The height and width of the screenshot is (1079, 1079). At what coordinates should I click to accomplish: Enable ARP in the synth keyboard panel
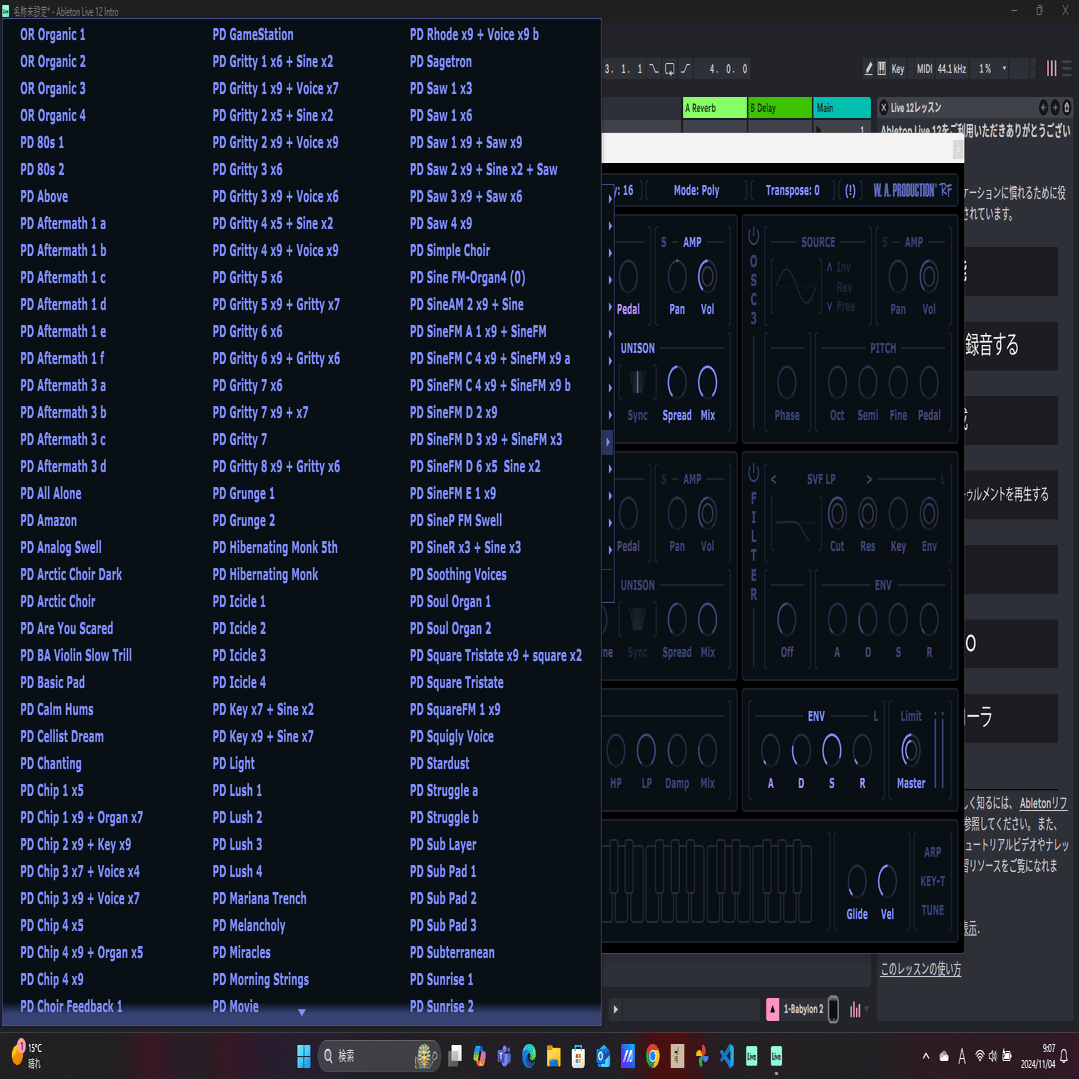pos(932,852)
